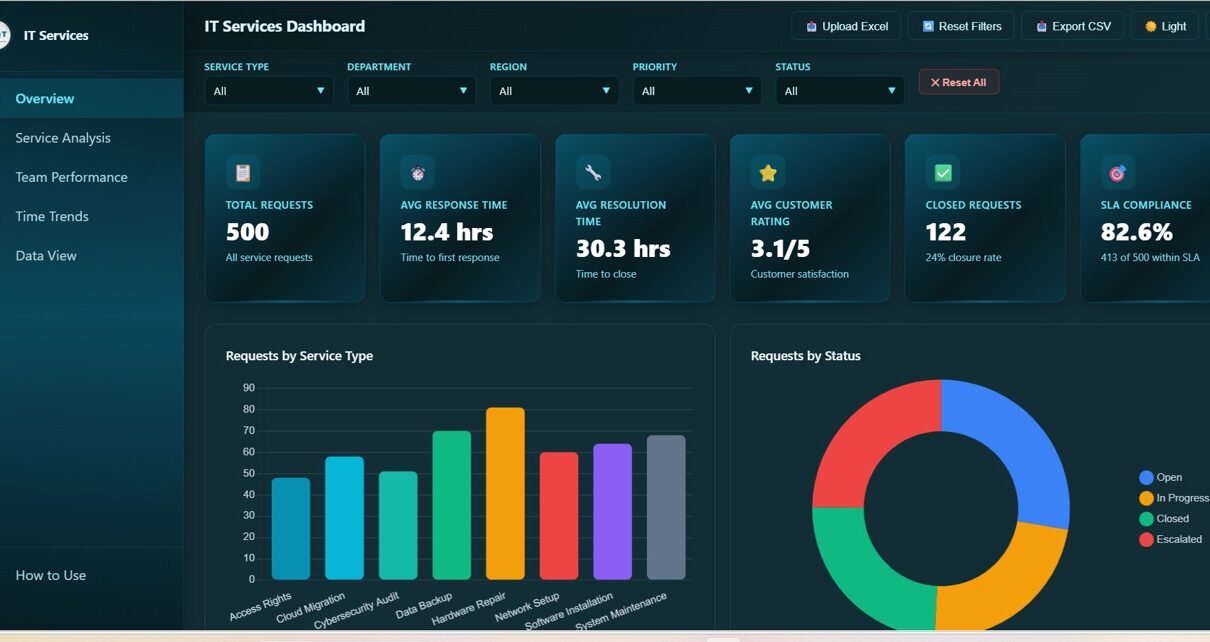Open the Priority filter dropdown
Viewport: 1210px width, 642px height.
click(x=696, y=91)
